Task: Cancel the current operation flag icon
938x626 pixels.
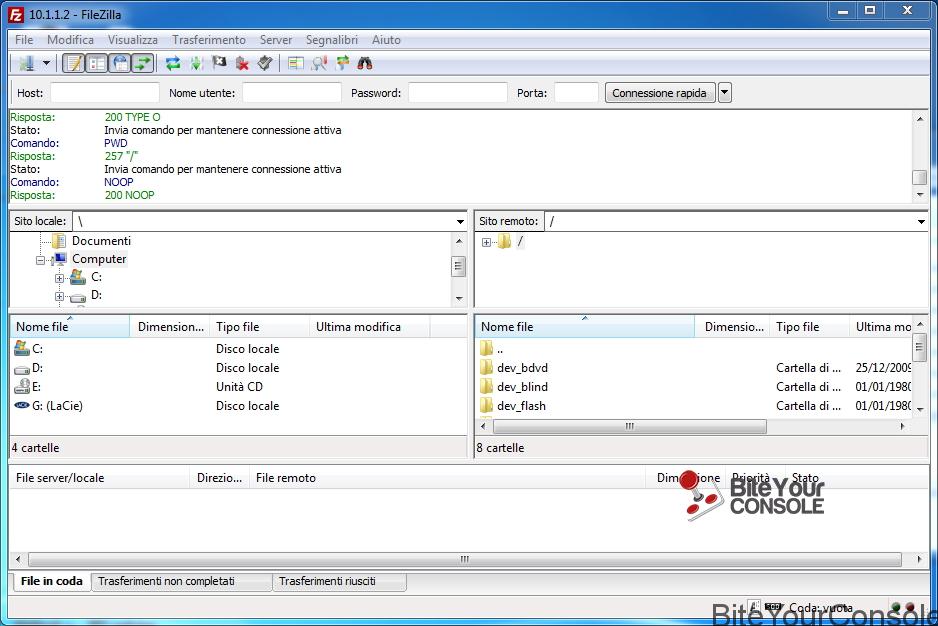Action: point(219,63)
